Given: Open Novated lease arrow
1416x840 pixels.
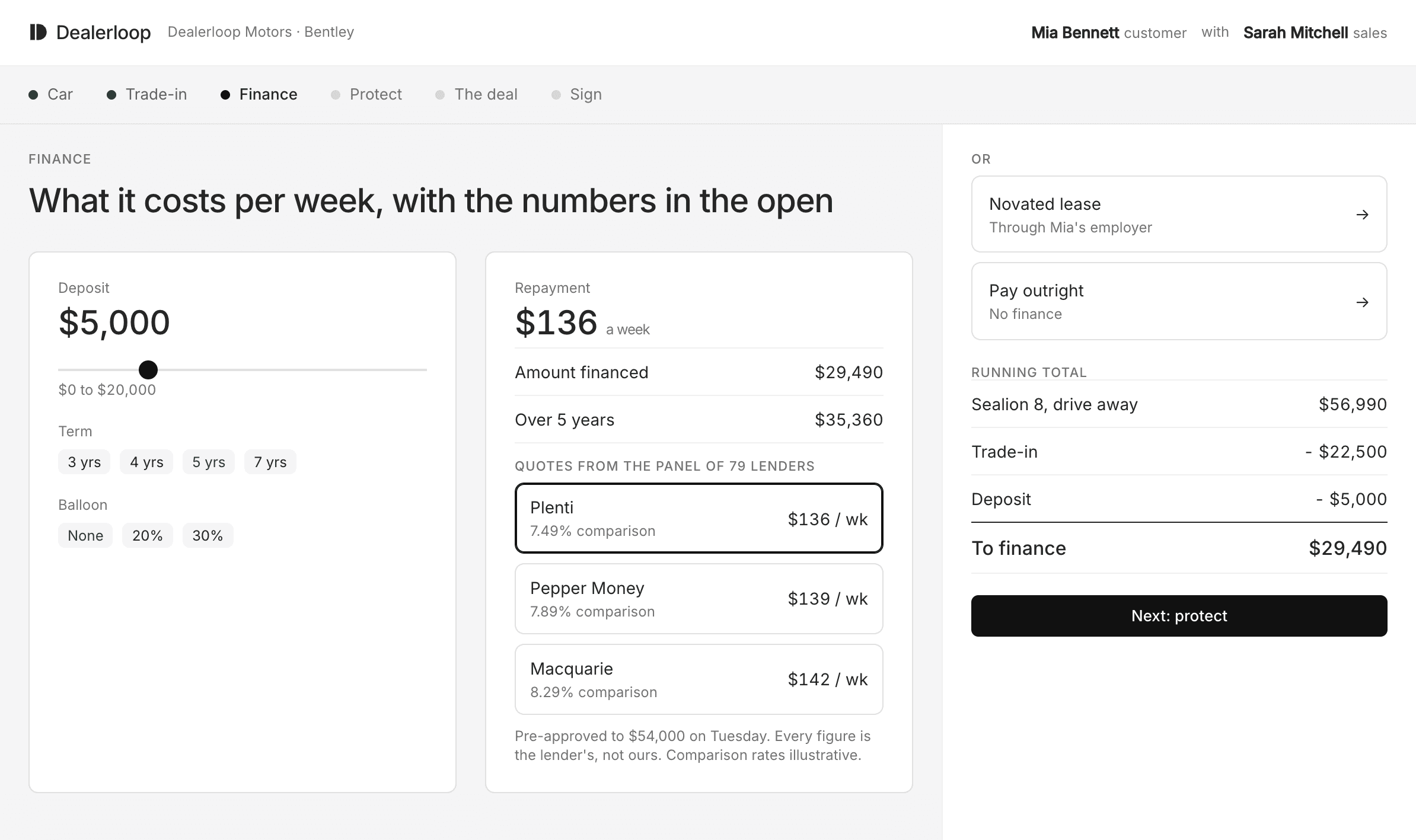Looking at the screenshot, I should 1362,215.
